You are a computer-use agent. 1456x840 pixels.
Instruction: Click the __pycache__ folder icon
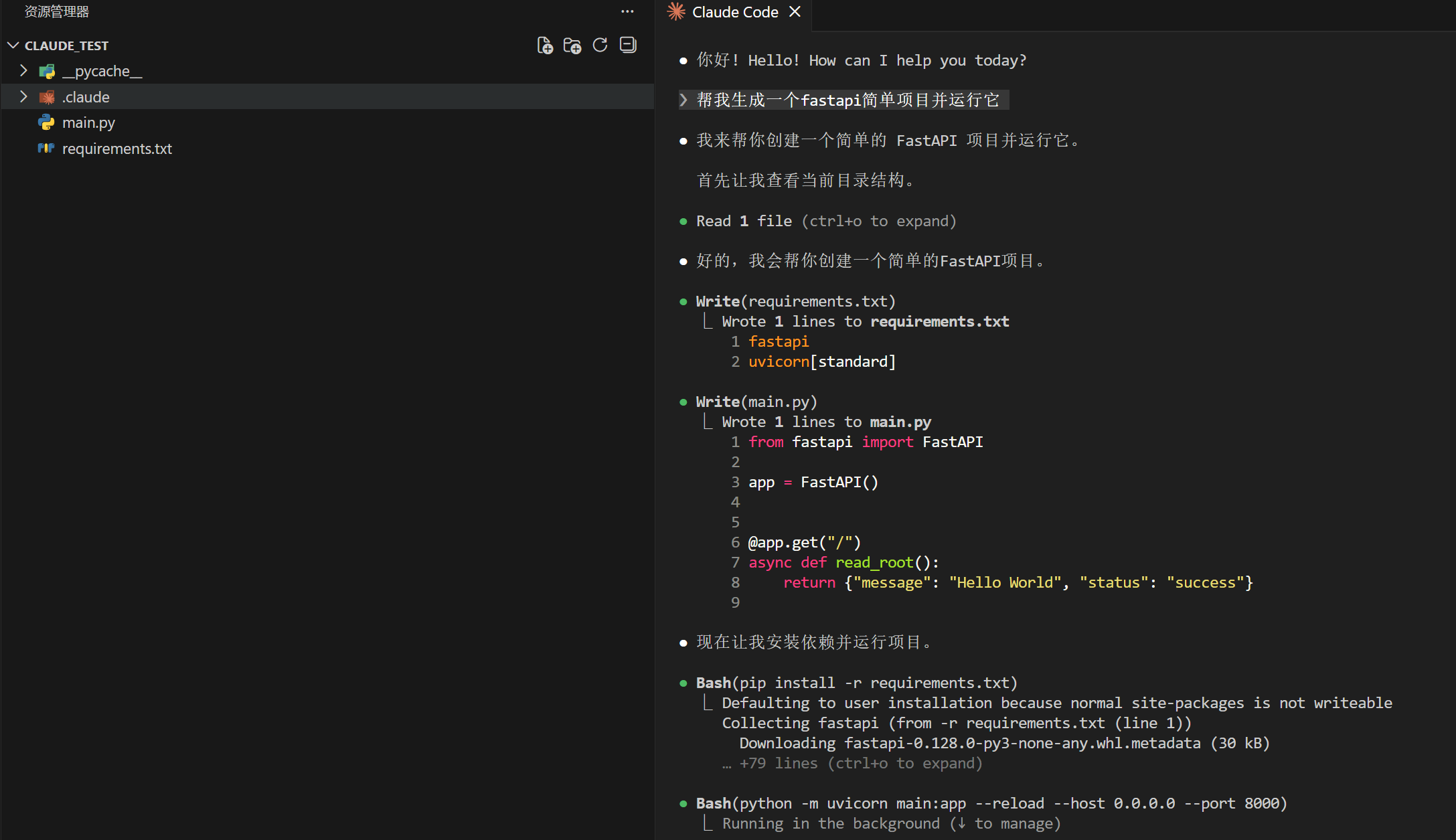pyautogui.click(x=47, y=71)
